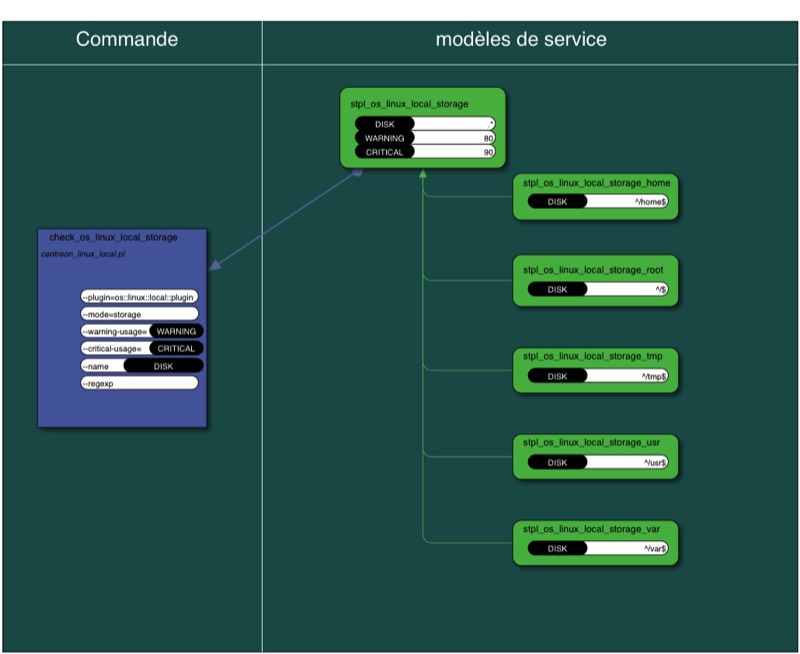
Task: Click the --regexp argument field
Action: (139, 383)
